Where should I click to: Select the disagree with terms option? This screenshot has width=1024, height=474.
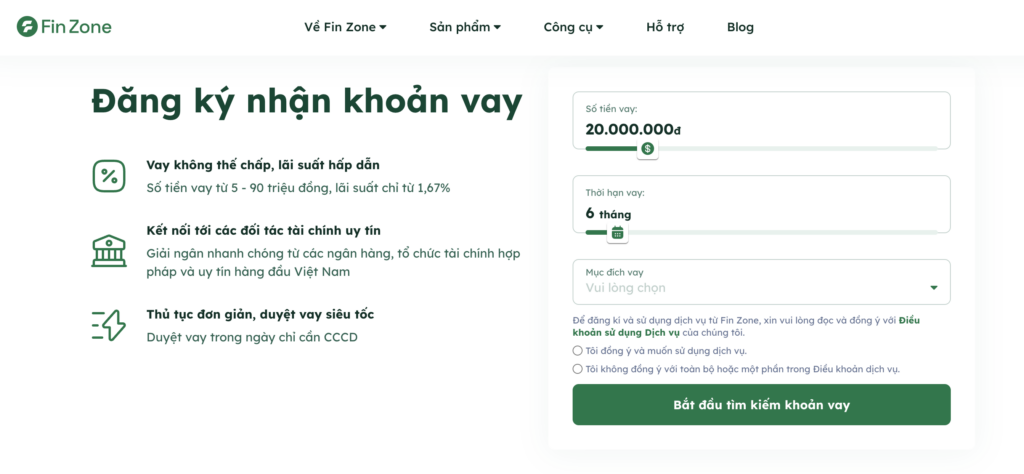point(578,369)
